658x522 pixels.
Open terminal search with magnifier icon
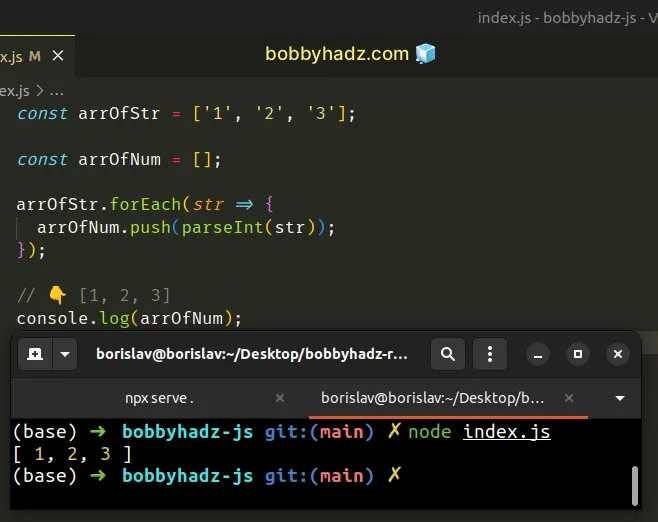448,354
